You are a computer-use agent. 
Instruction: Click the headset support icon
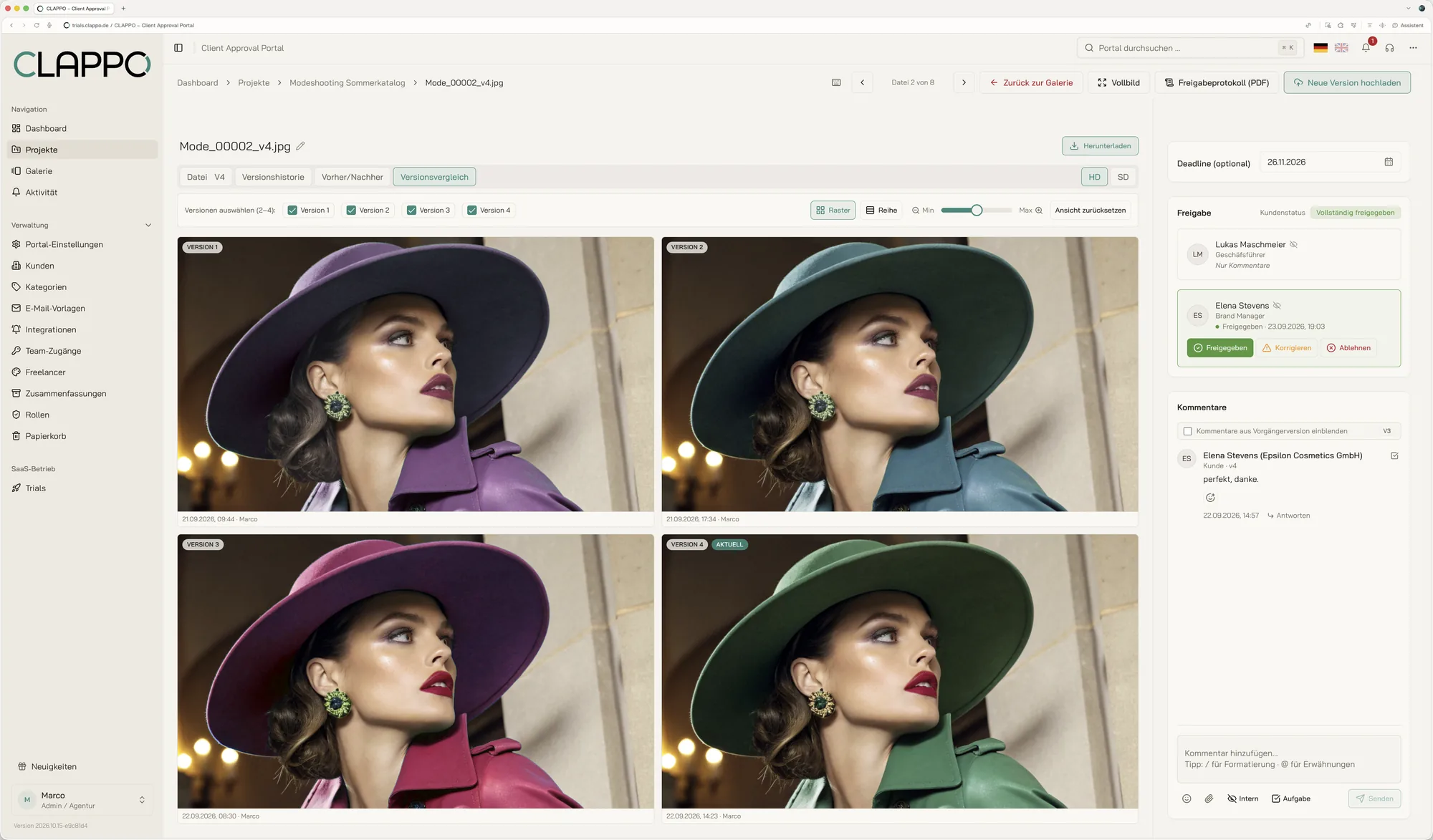(x=1389, y=48)
